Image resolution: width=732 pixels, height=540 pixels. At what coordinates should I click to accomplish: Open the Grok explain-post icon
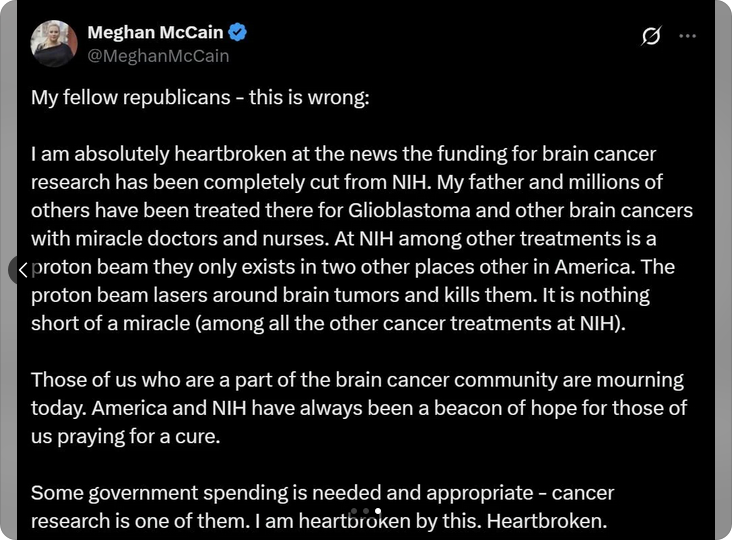(651, 36)
